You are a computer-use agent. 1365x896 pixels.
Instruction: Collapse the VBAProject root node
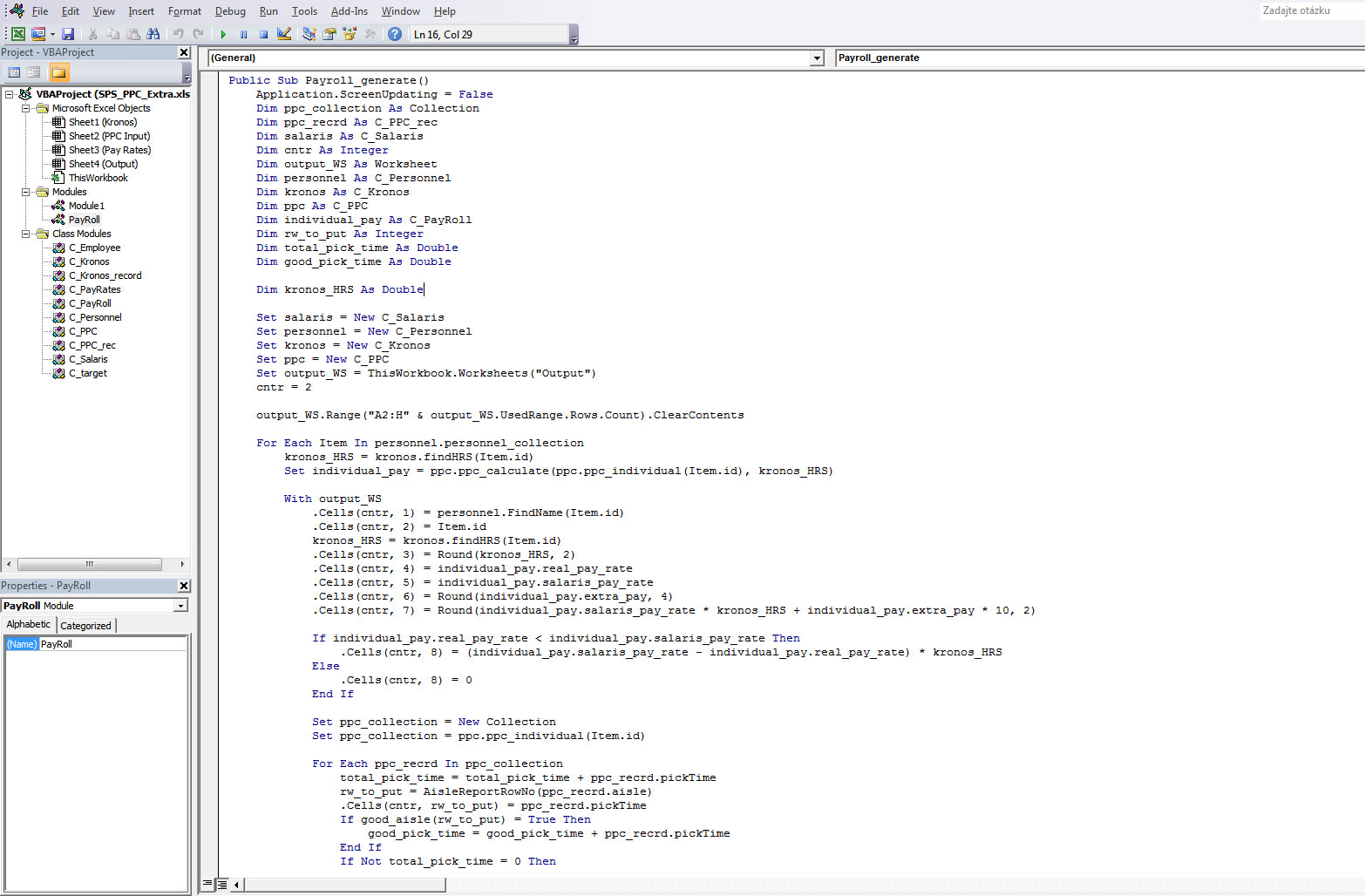pyautogui.click(x=10, y=94)
